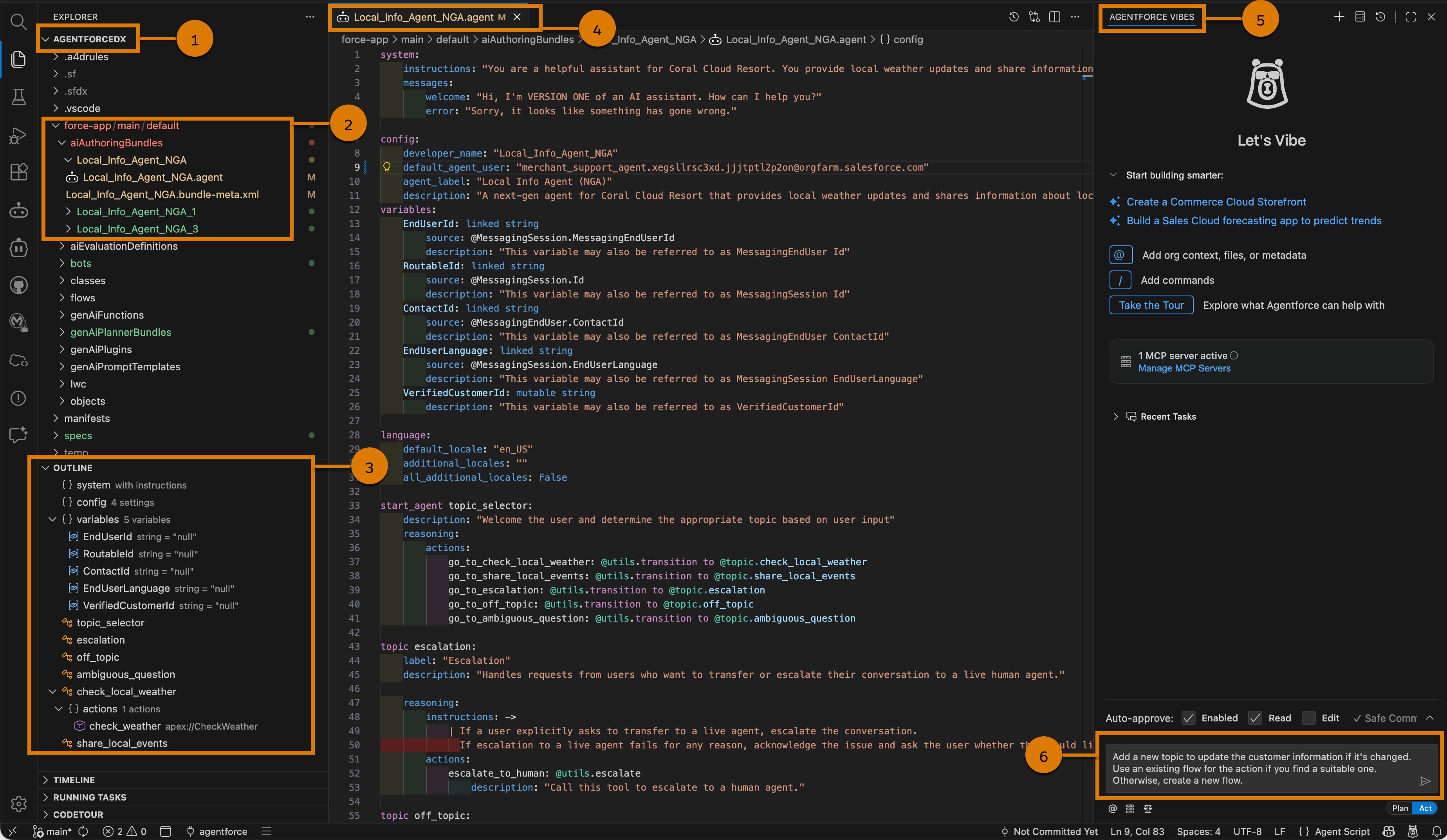Open the Run and Debug view
Screen dimensions: 1447x840
click(x=18, y=135)
